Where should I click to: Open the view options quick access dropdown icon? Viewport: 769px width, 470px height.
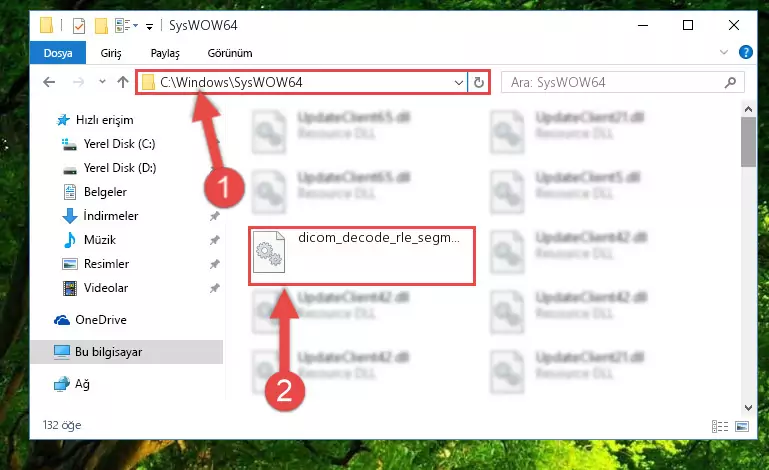(x=126, y=26)
